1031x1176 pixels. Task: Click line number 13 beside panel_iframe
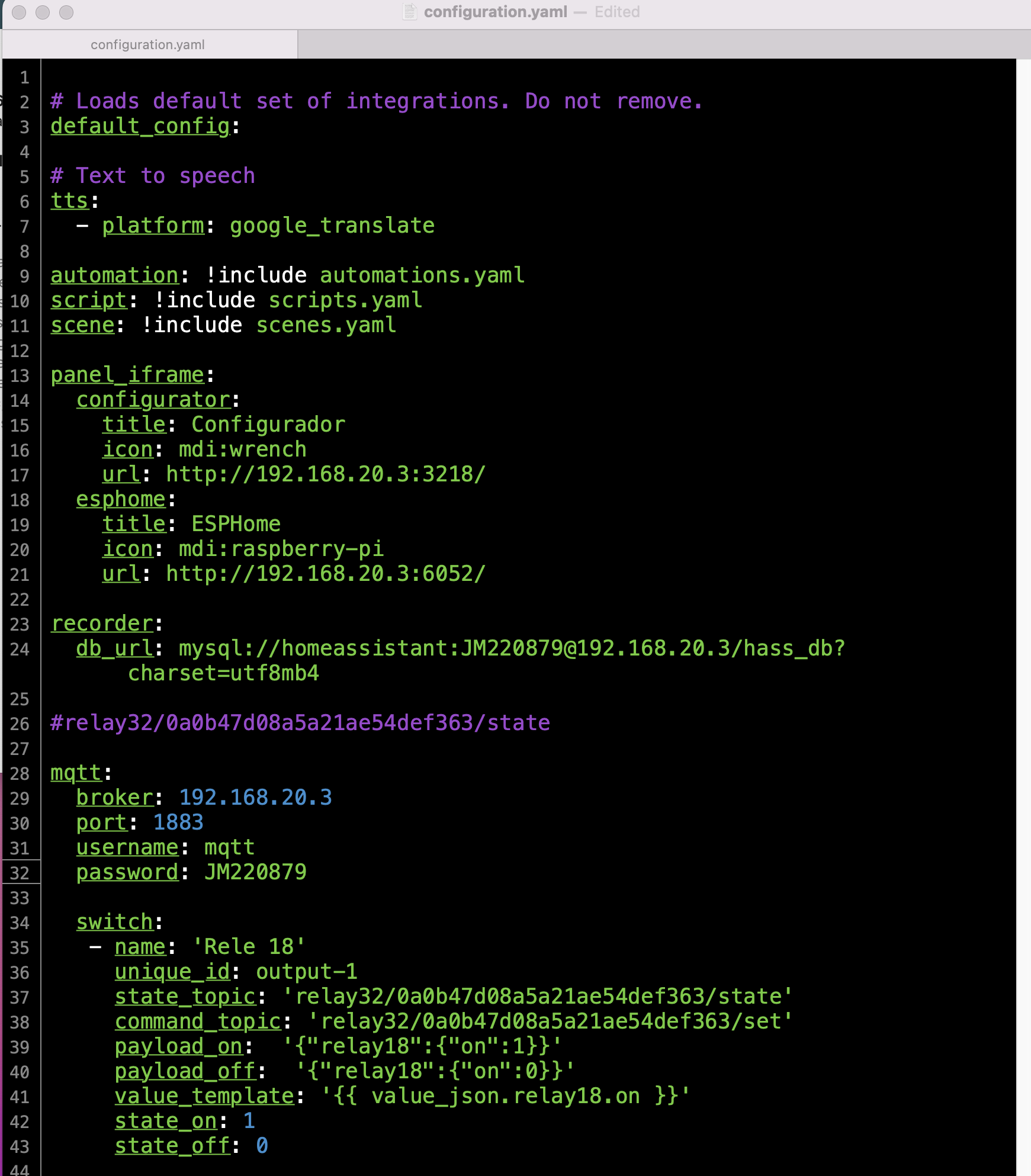[20, 376]
